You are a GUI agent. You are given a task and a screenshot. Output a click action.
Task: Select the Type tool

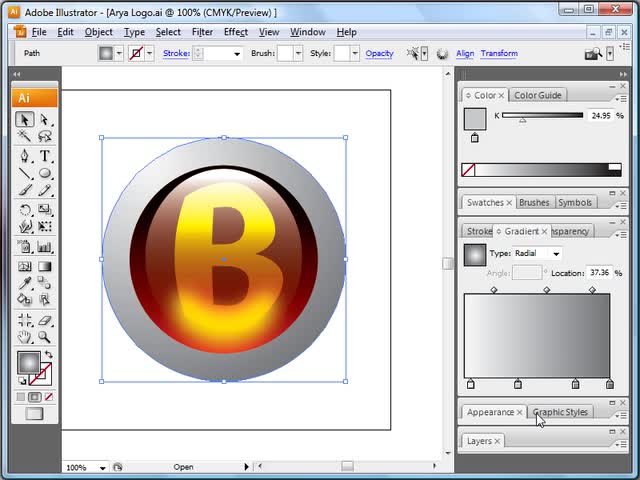44,156
